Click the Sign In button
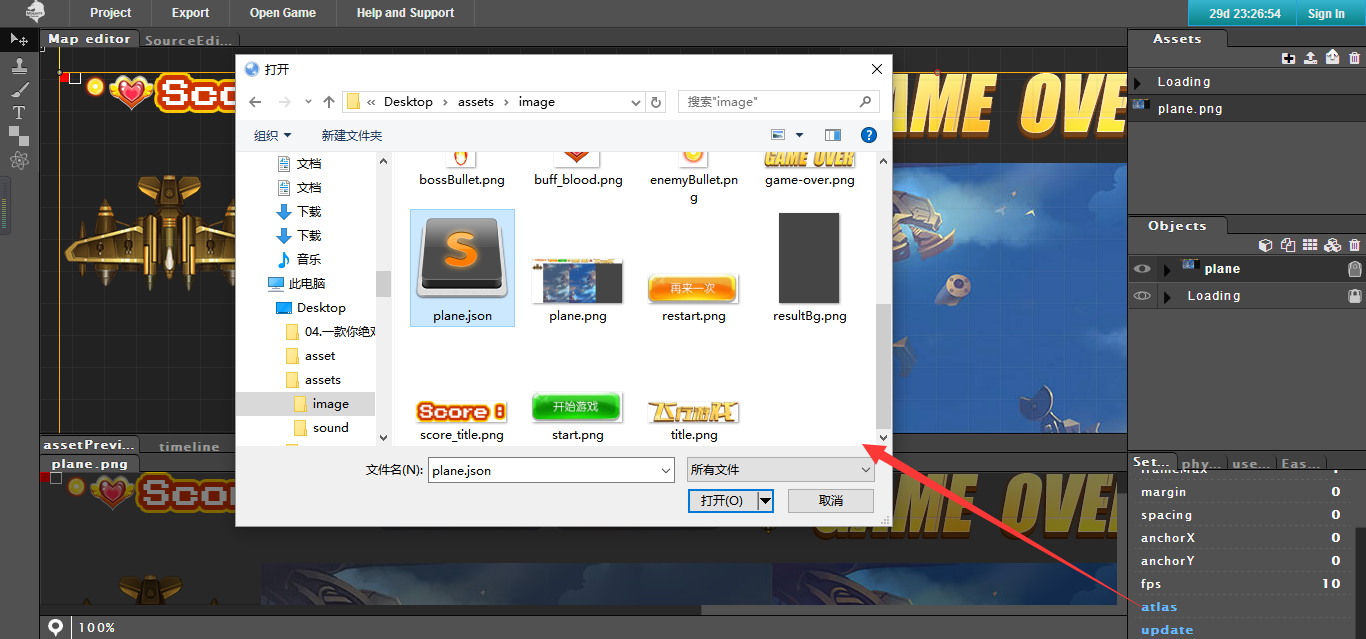Image resolution: width=1366 pixels, height=639 pixels. [x=1326, y=13]
